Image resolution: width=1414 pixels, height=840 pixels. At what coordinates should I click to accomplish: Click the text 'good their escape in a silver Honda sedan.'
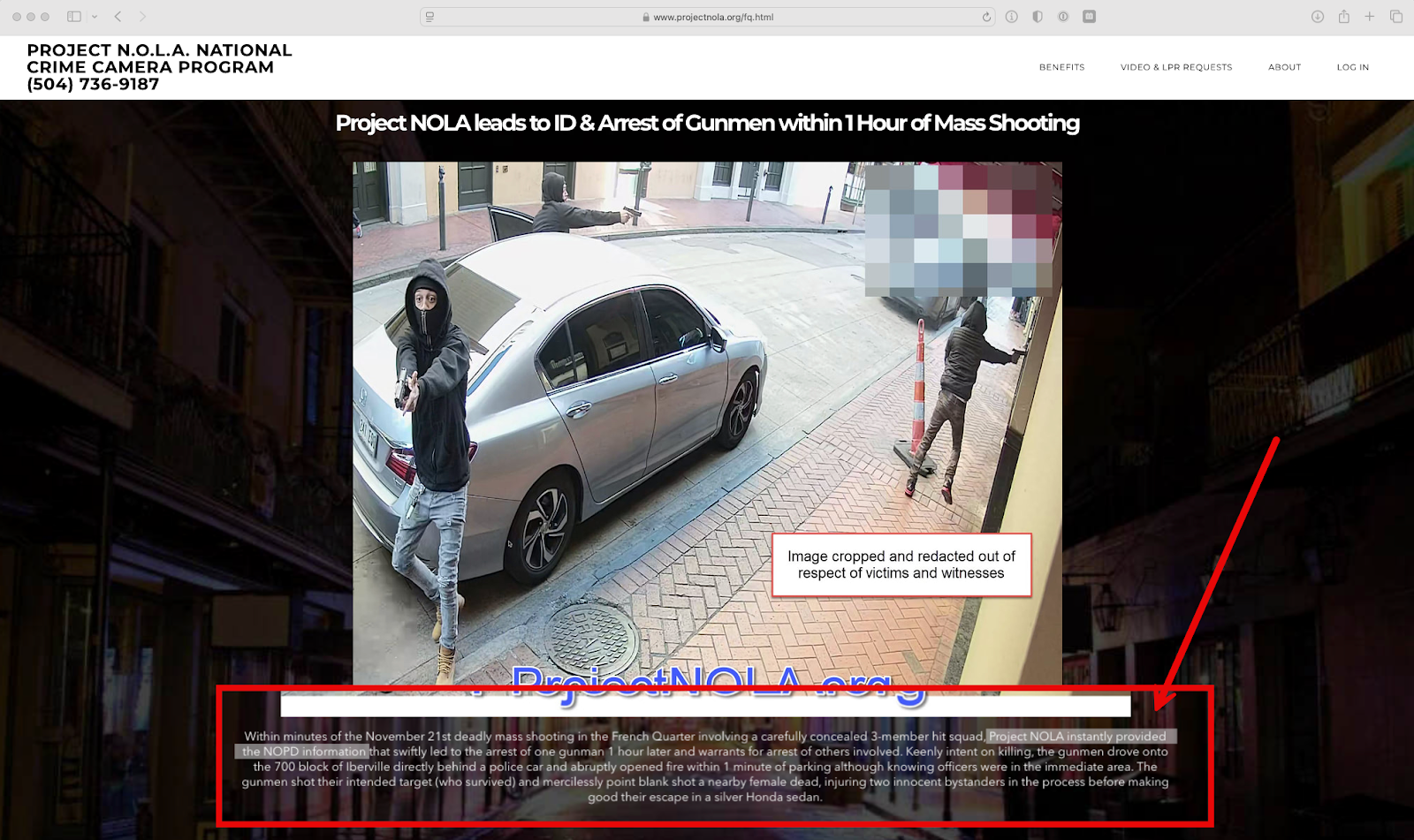pyautogui.click(x=705, y=798)
